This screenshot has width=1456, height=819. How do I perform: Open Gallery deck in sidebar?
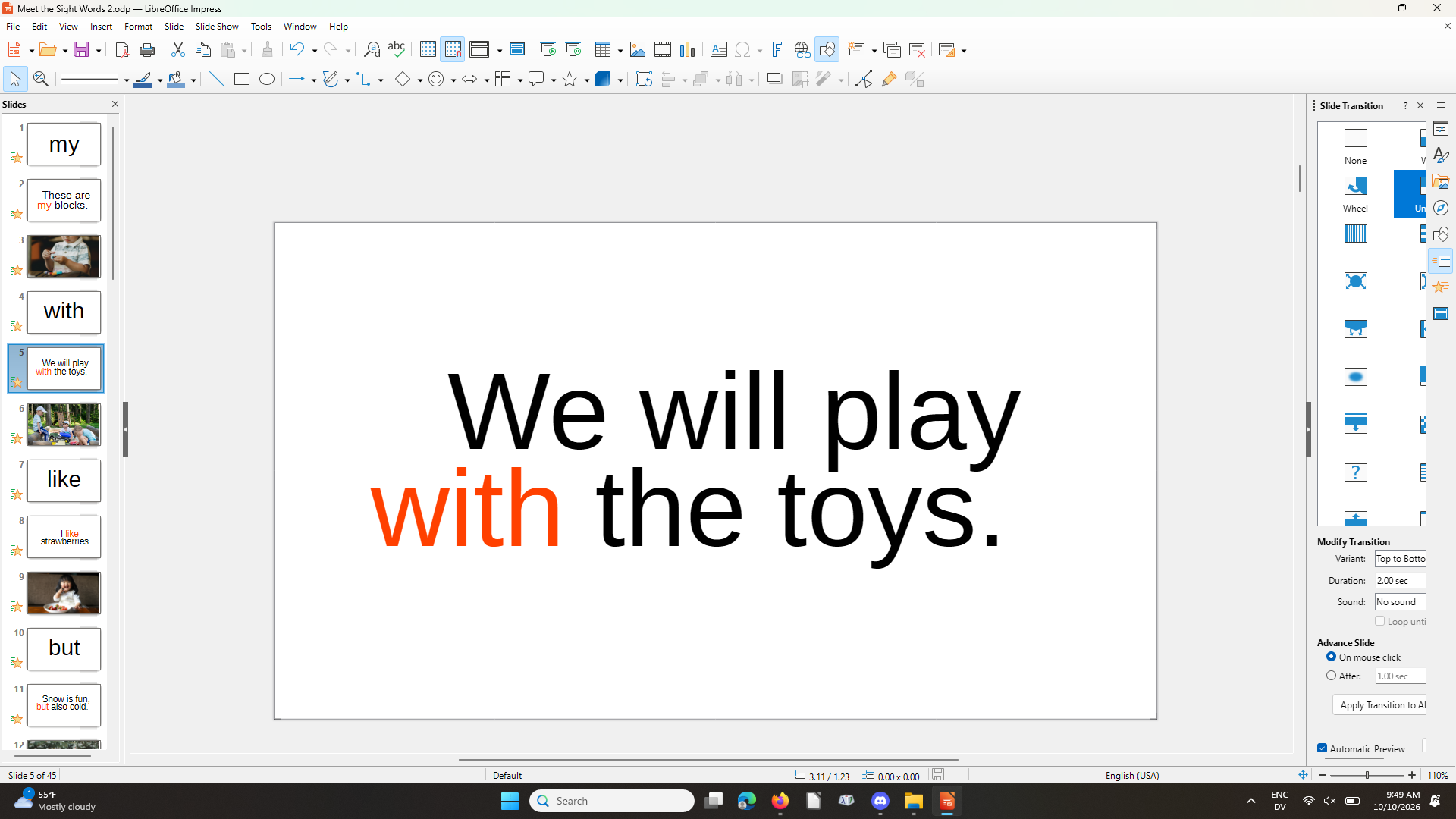[1442, 182]
